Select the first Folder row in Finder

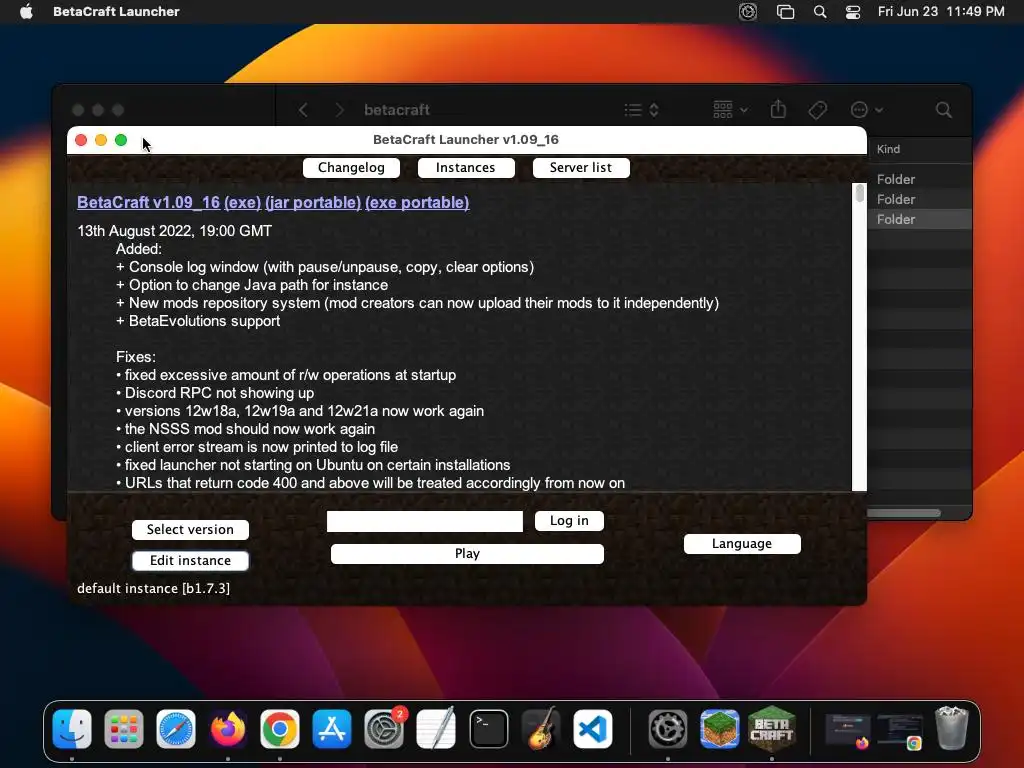coord(920,179)
